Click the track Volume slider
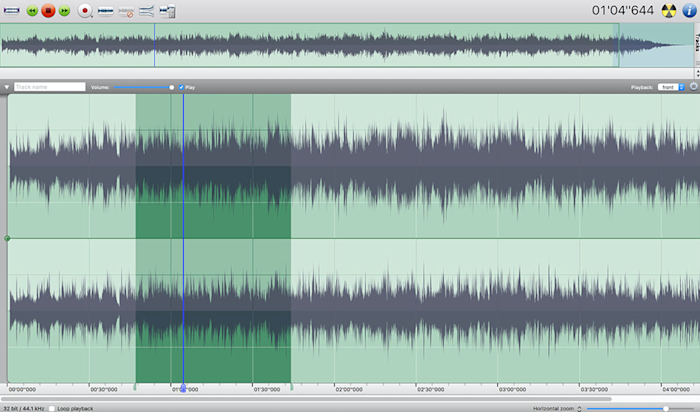Screen dimensions: 700x412 click(144, 87)
